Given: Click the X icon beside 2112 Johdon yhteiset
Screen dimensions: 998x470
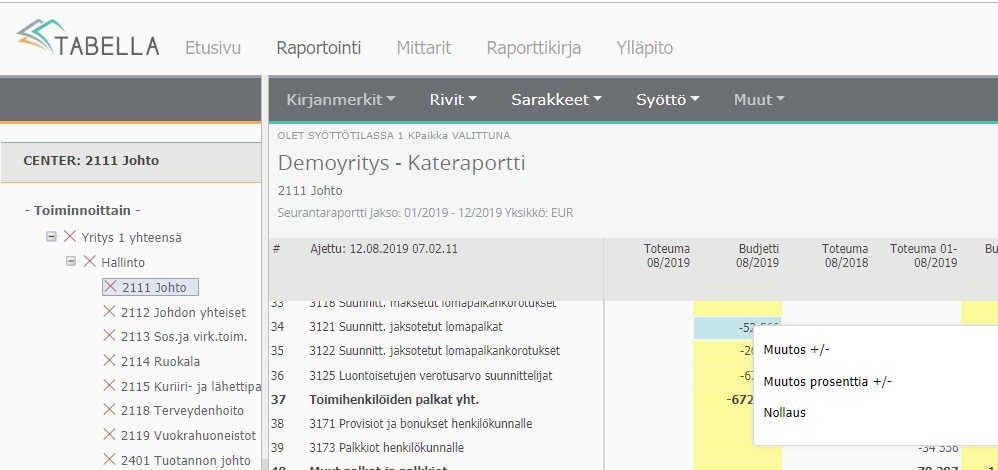Looking at the screenshot, I should (110, 312).
